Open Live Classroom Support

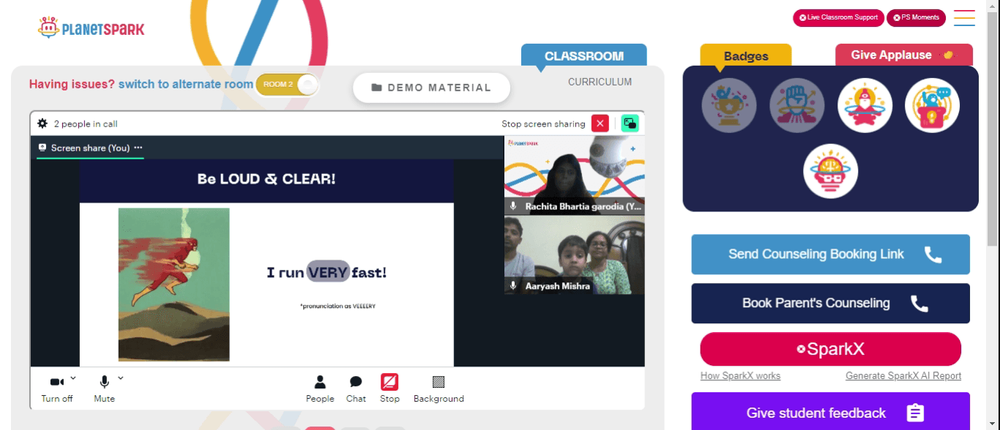click(x=837, y=17)
